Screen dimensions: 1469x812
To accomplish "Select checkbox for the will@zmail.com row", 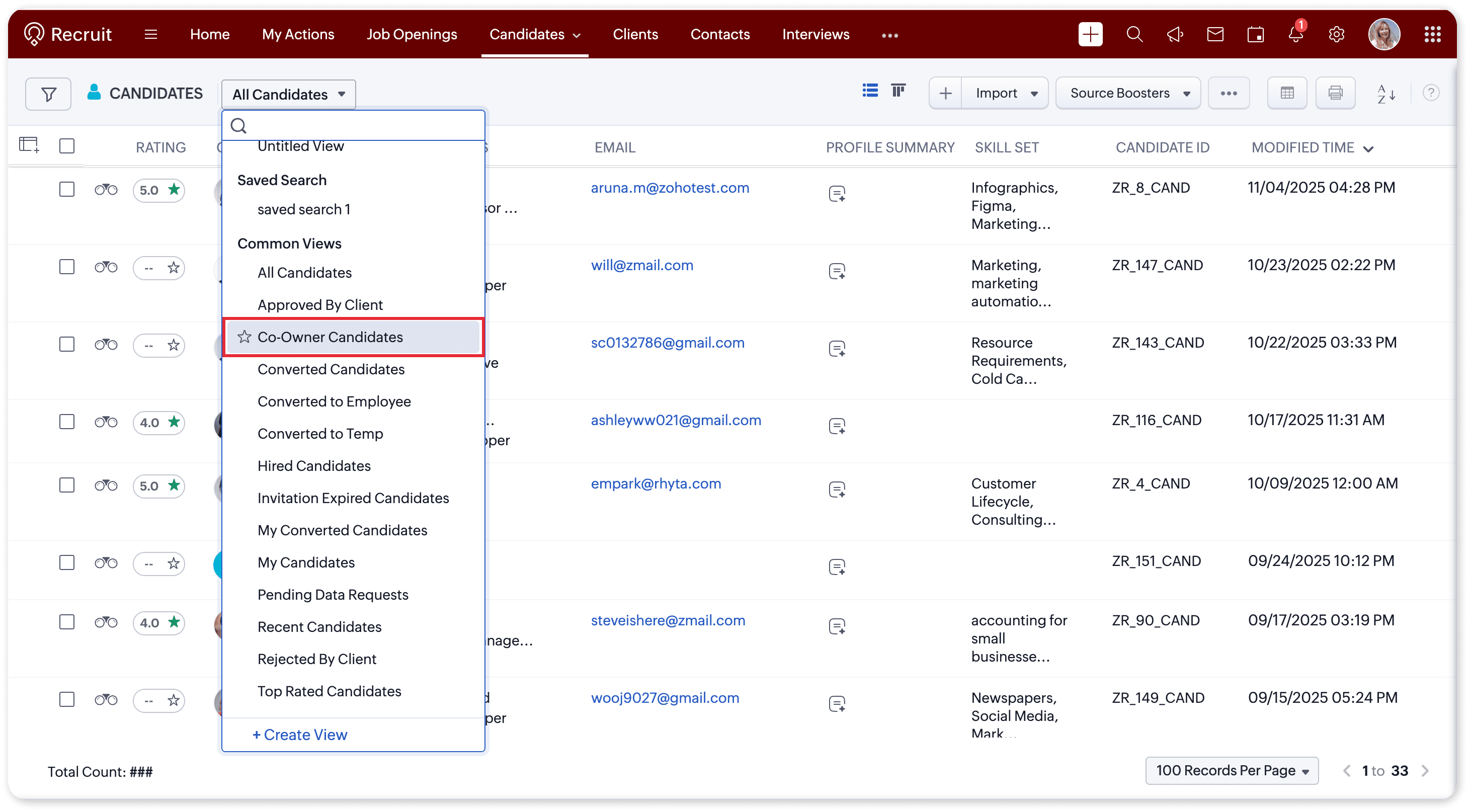I will pyautogui.click(x=67, y=267).
